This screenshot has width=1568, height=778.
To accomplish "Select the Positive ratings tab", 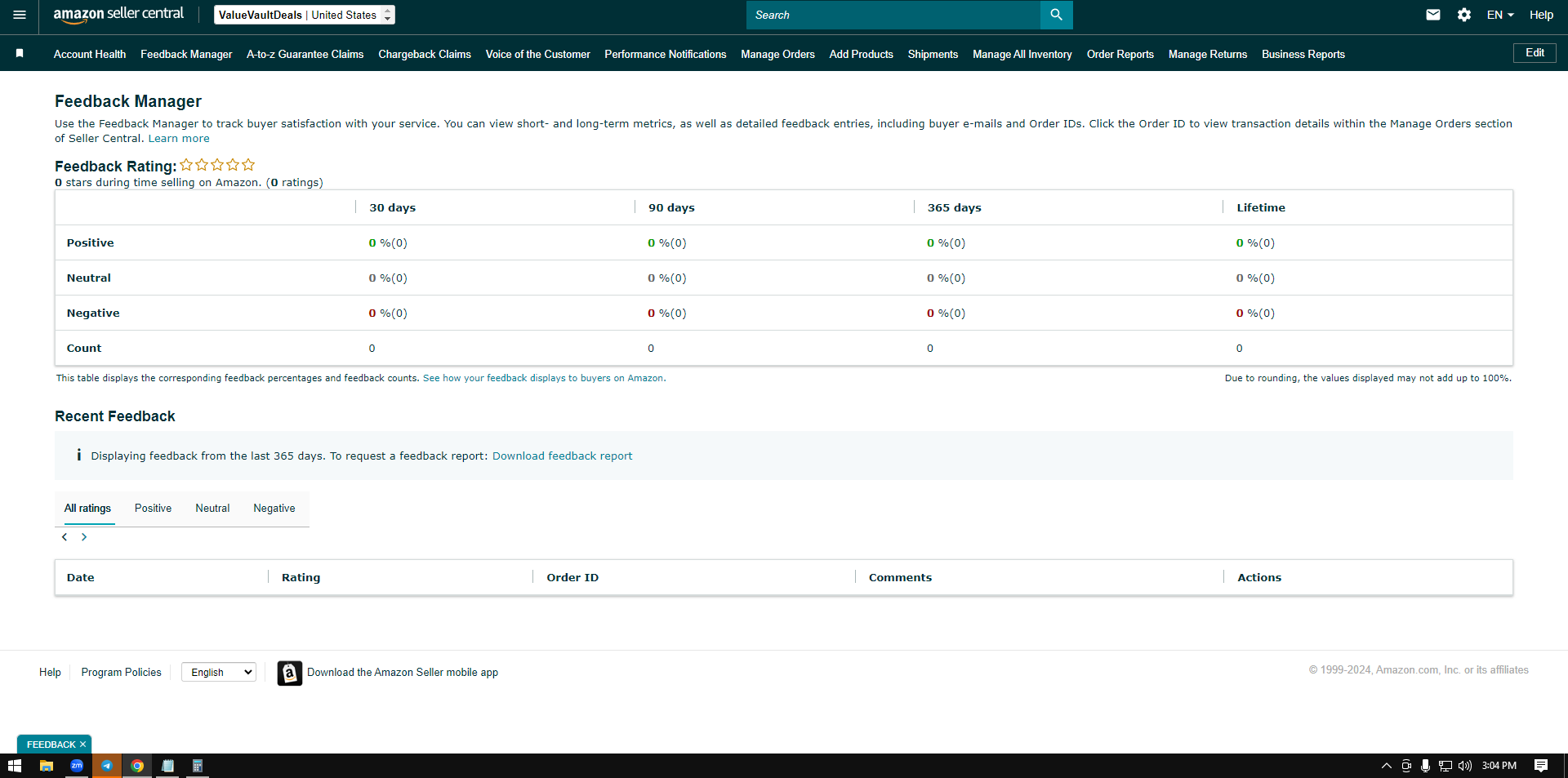I will coord(153,508).
